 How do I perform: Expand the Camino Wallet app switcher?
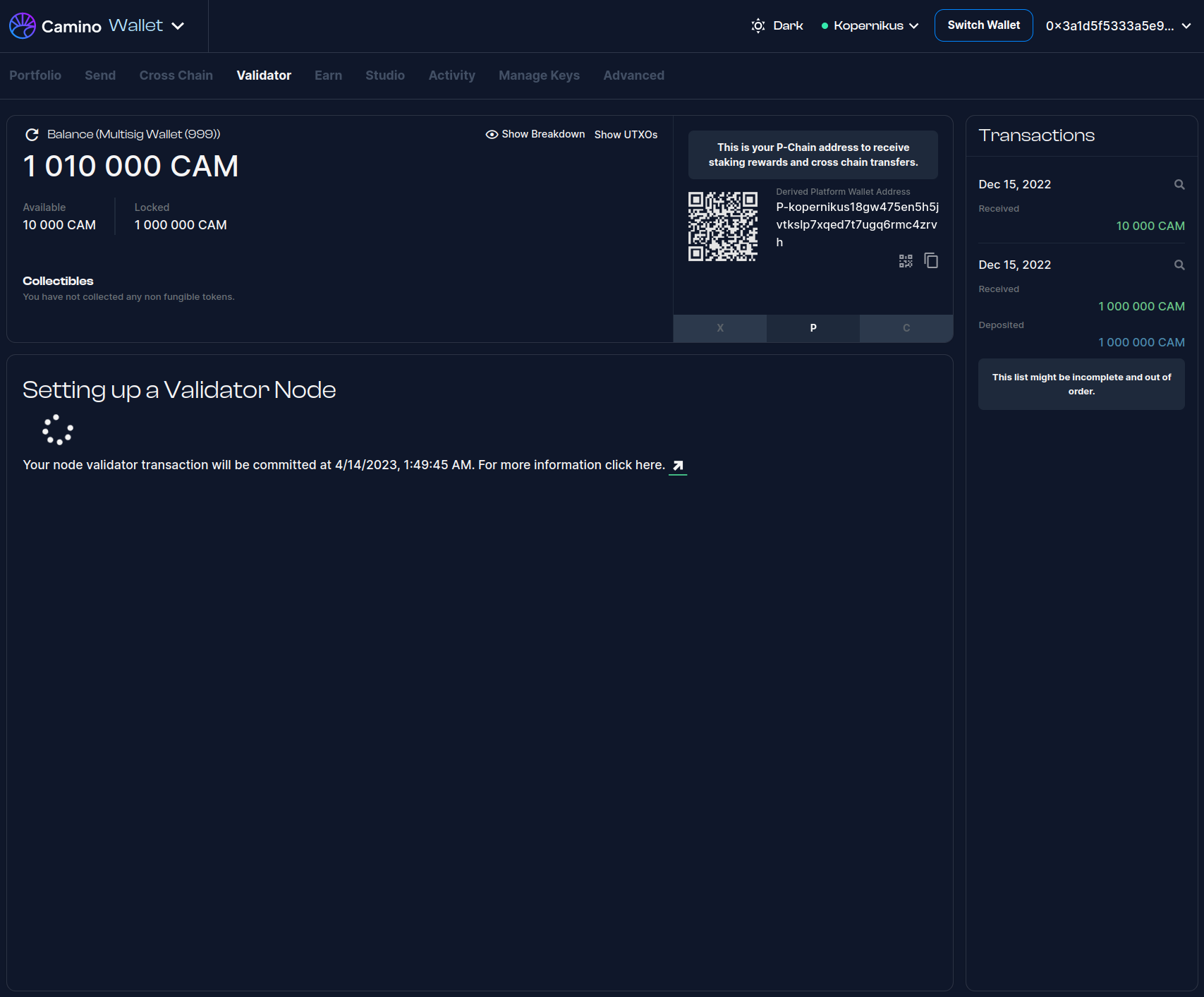pos(178,26)
